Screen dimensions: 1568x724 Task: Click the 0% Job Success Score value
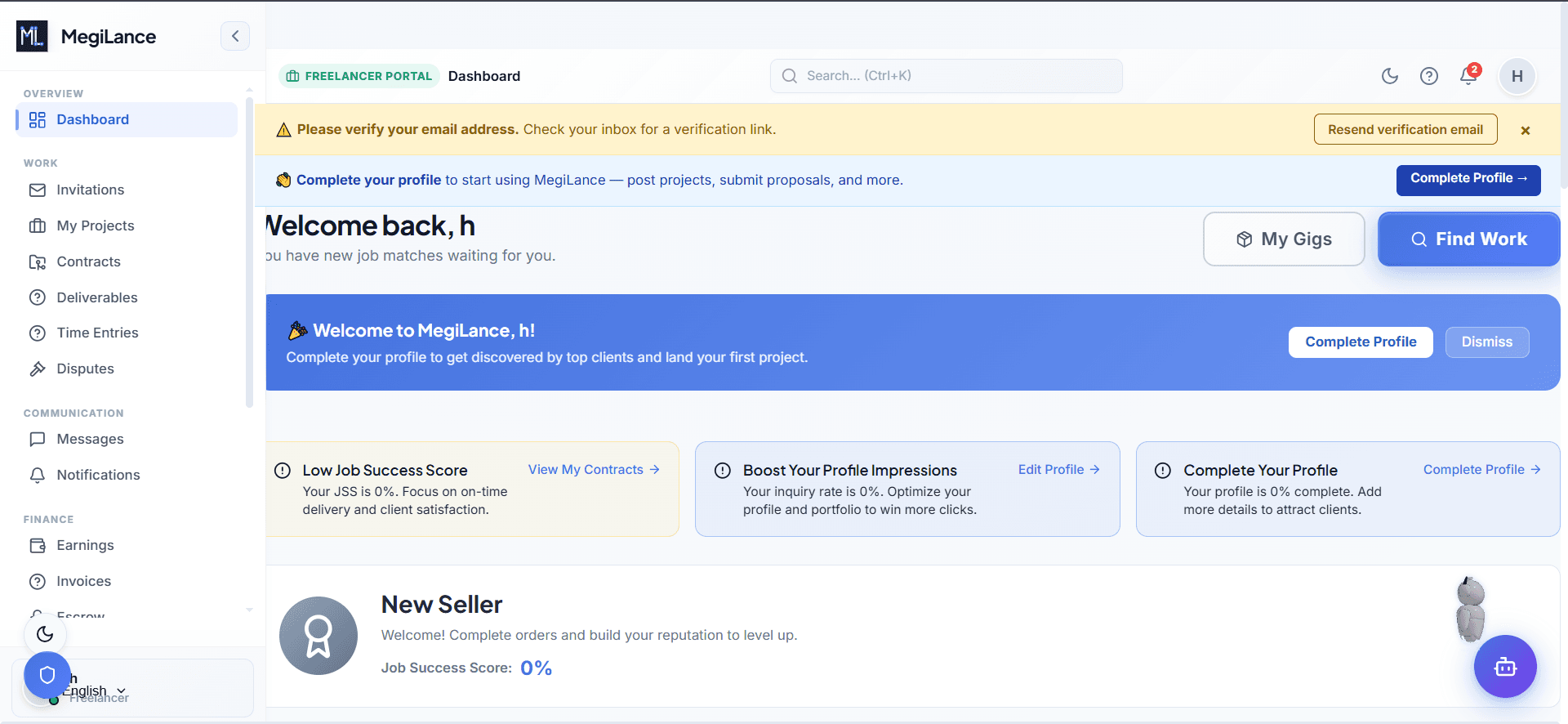tap(536, 668)
